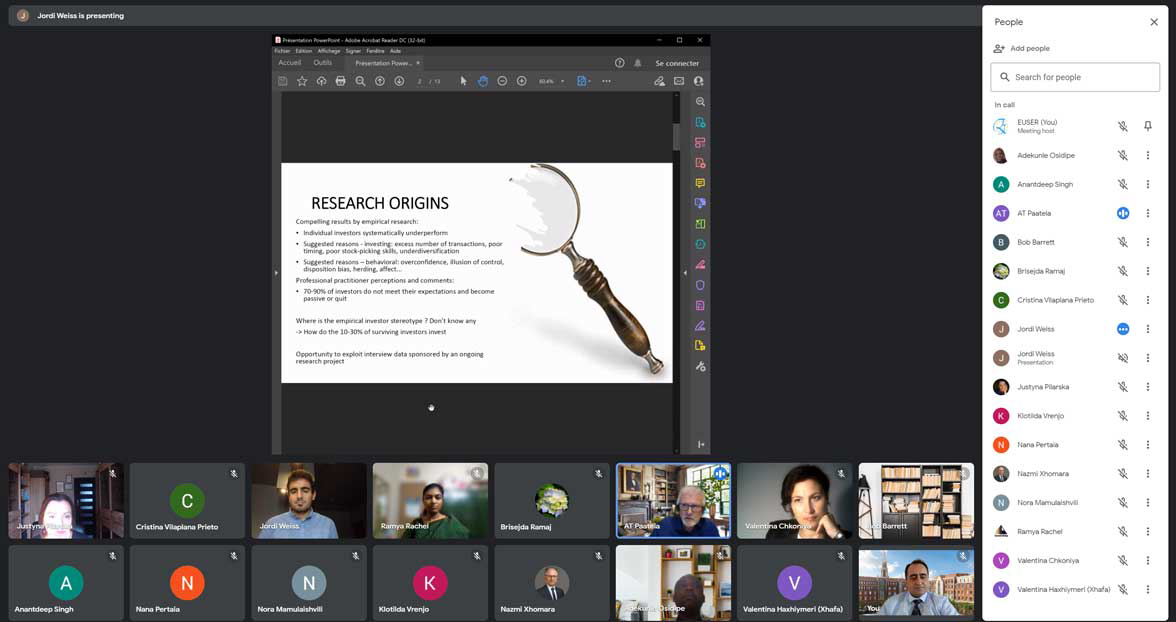Toggle Justyna Pilarska's microphone icon in list
The image size is (1176, 622).
pos(1122,387)
